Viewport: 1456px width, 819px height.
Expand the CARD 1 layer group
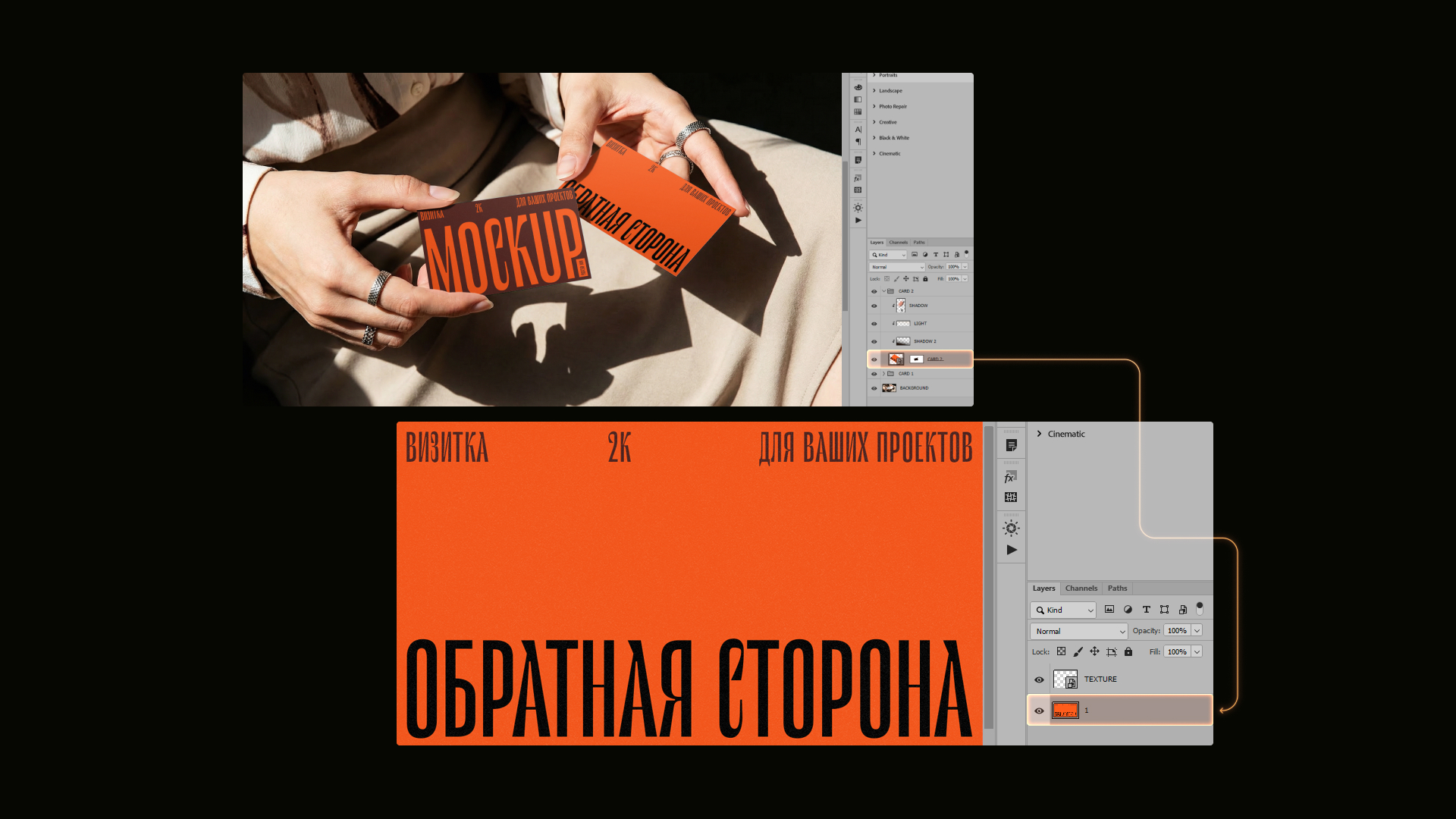883,374
